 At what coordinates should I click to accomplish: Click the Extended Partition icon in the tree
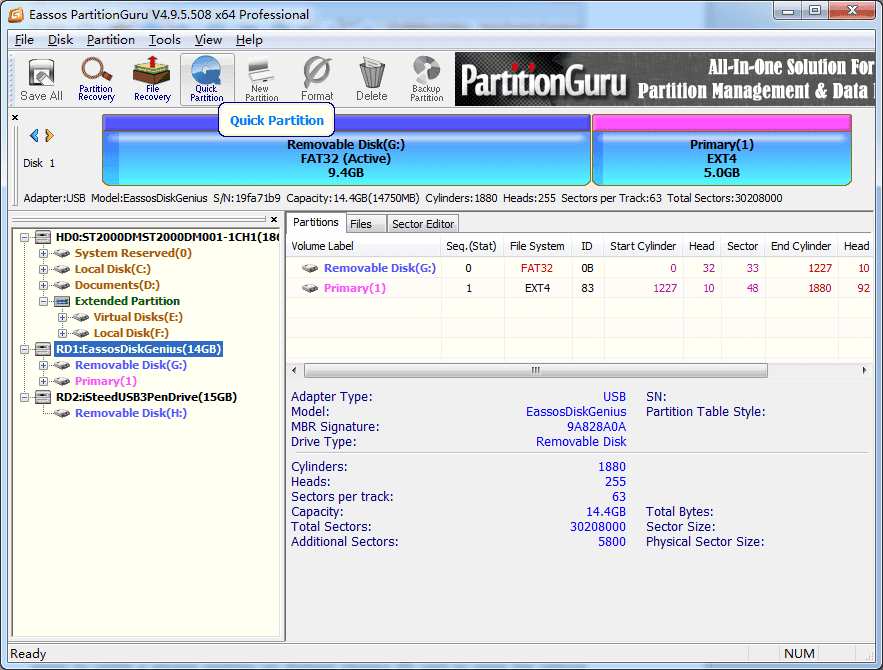coord(62,301)
